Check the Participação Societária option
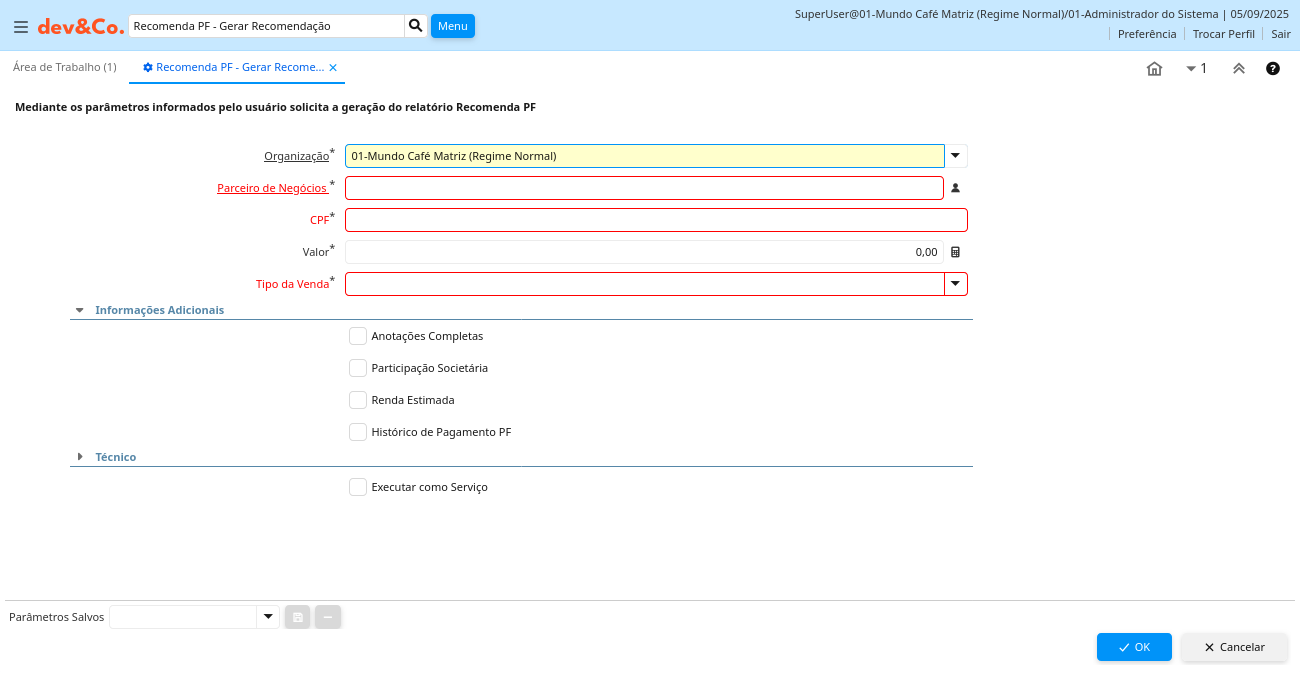 [x=358, y=368]
